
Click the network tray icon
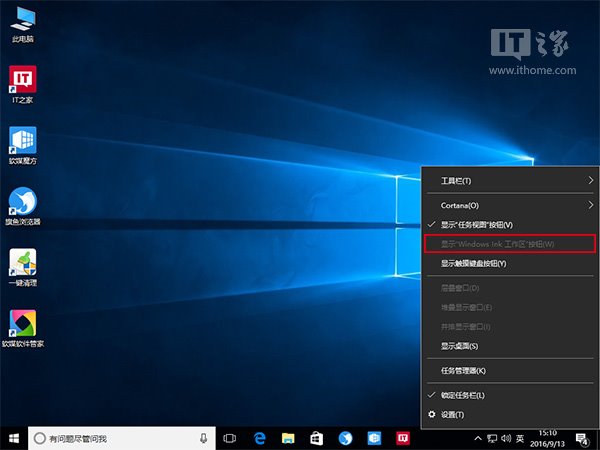tap(492, 439)
